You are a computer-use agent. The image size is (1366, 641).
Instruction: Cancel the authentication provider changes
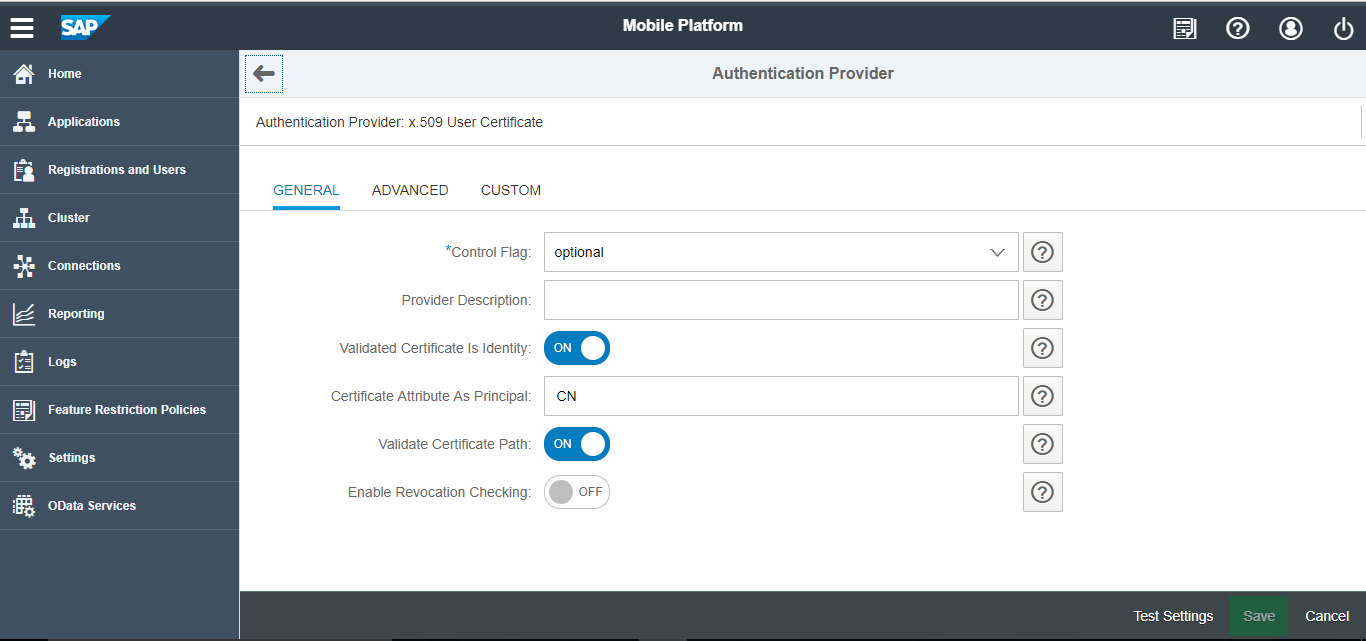1327,615
